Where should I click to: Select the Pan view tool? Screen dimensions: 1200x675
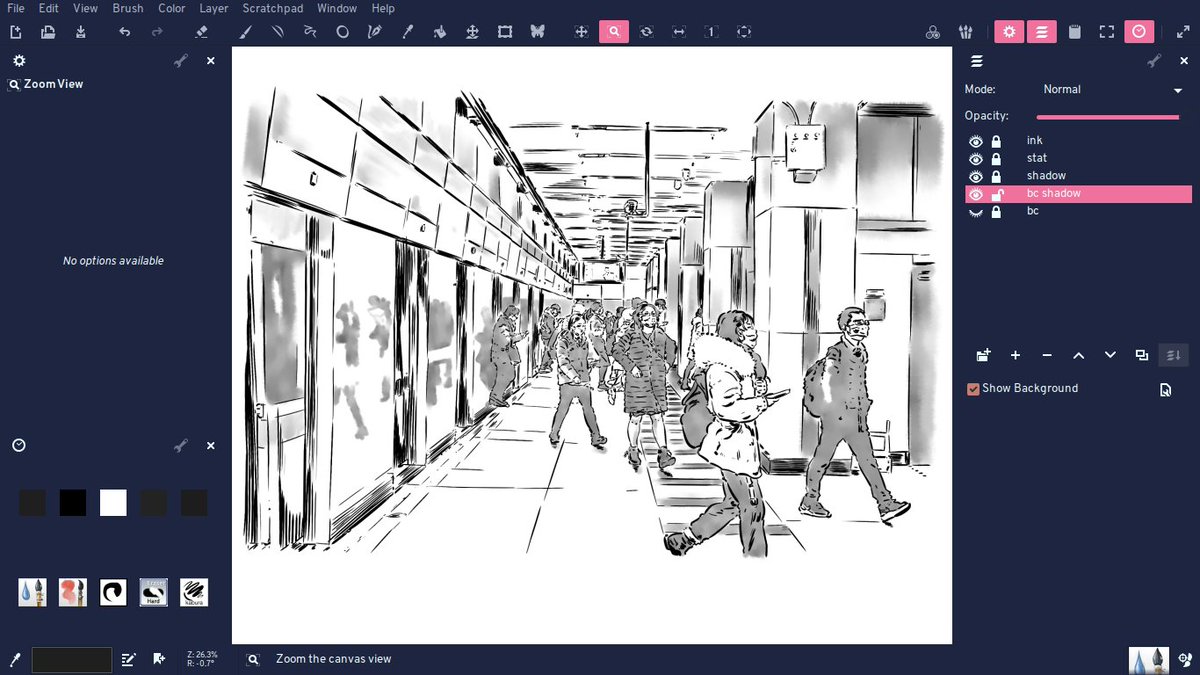pyautogui.click(x=581, y=32)
